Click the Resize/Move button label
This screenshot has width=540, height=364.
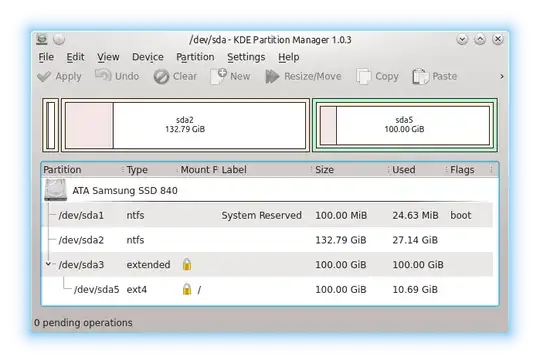(313, 76)
